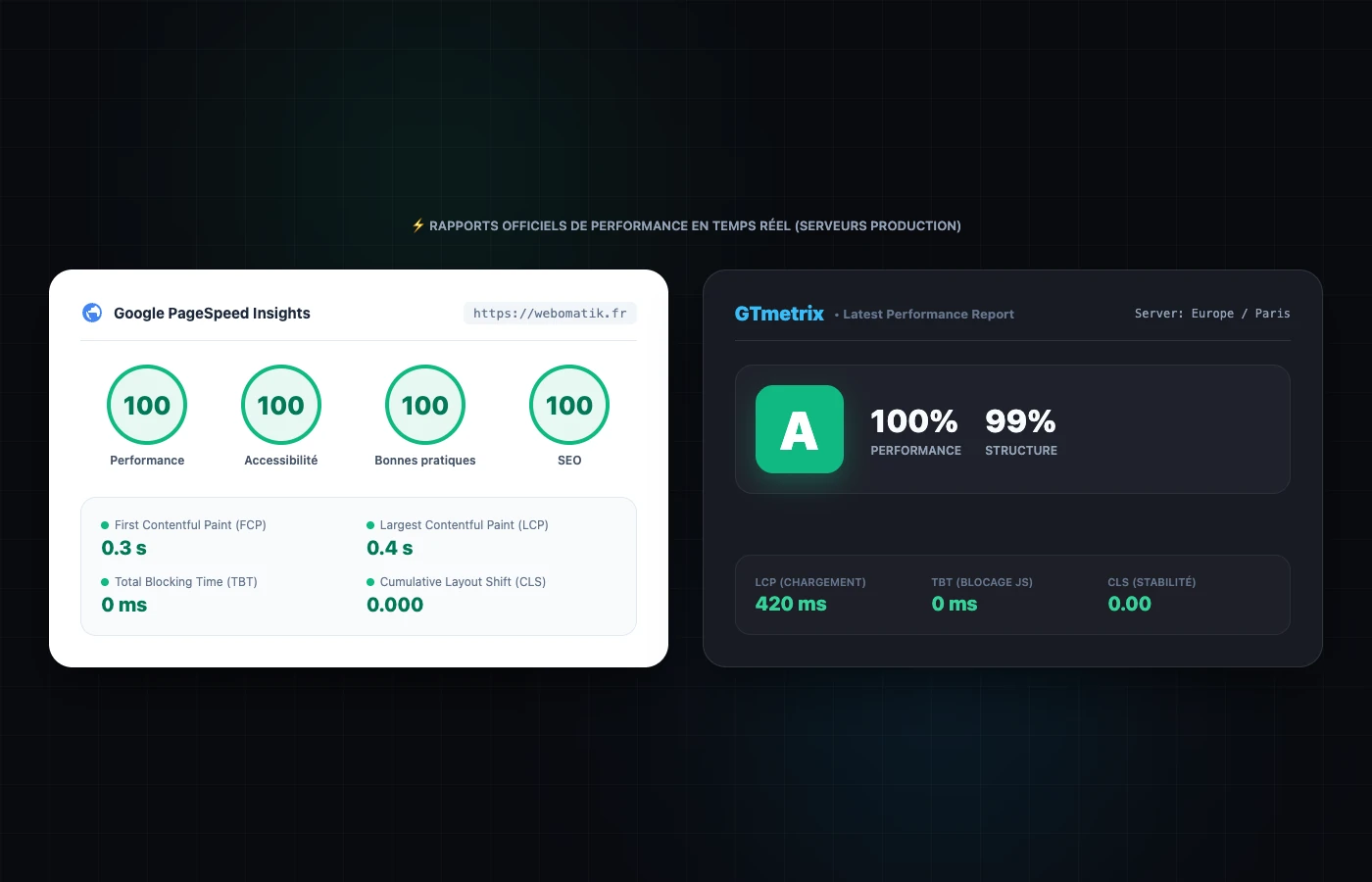Screen dimensions: 1372x882
Task: Click the 0.3 s FCP value
Action: [124, 548]
